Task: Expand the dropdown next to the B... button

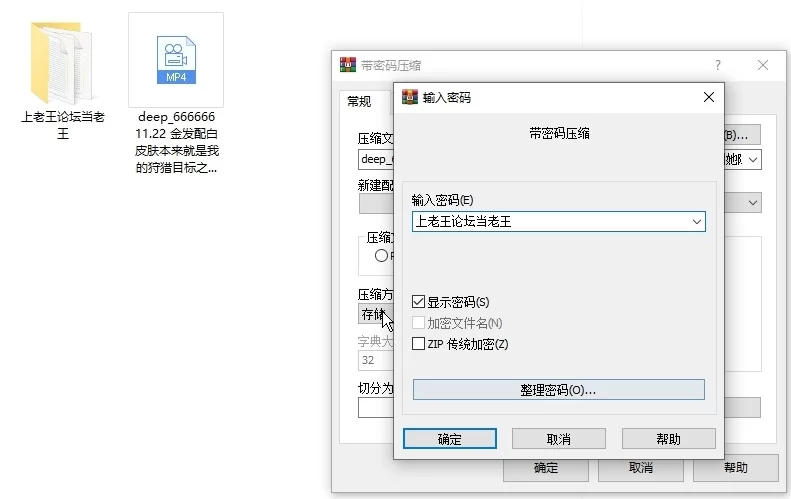Action: coord(753,160)
